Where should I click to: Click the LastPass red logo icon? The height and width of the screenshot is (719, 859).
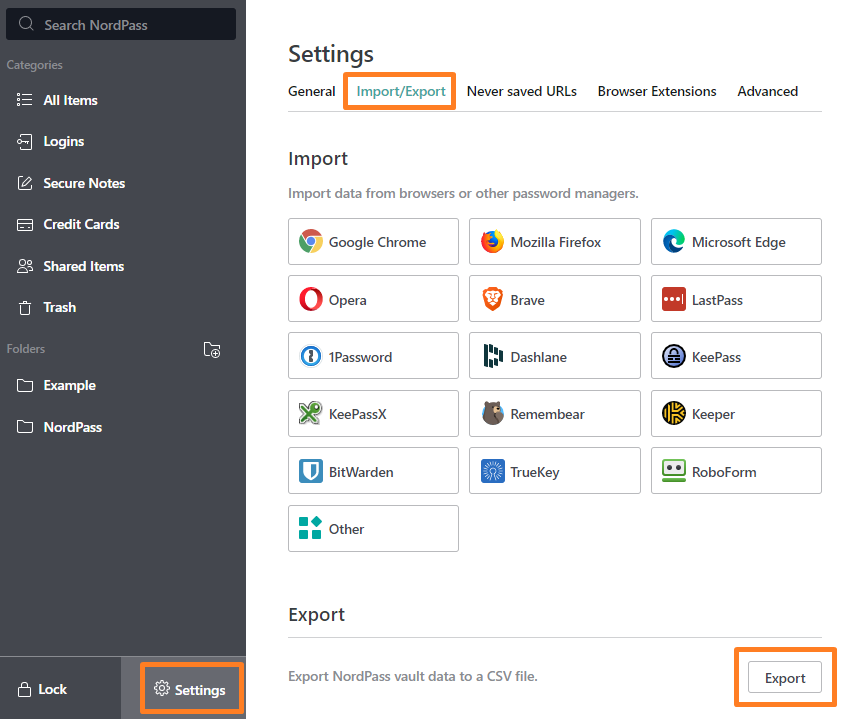(x=673, y=299)
